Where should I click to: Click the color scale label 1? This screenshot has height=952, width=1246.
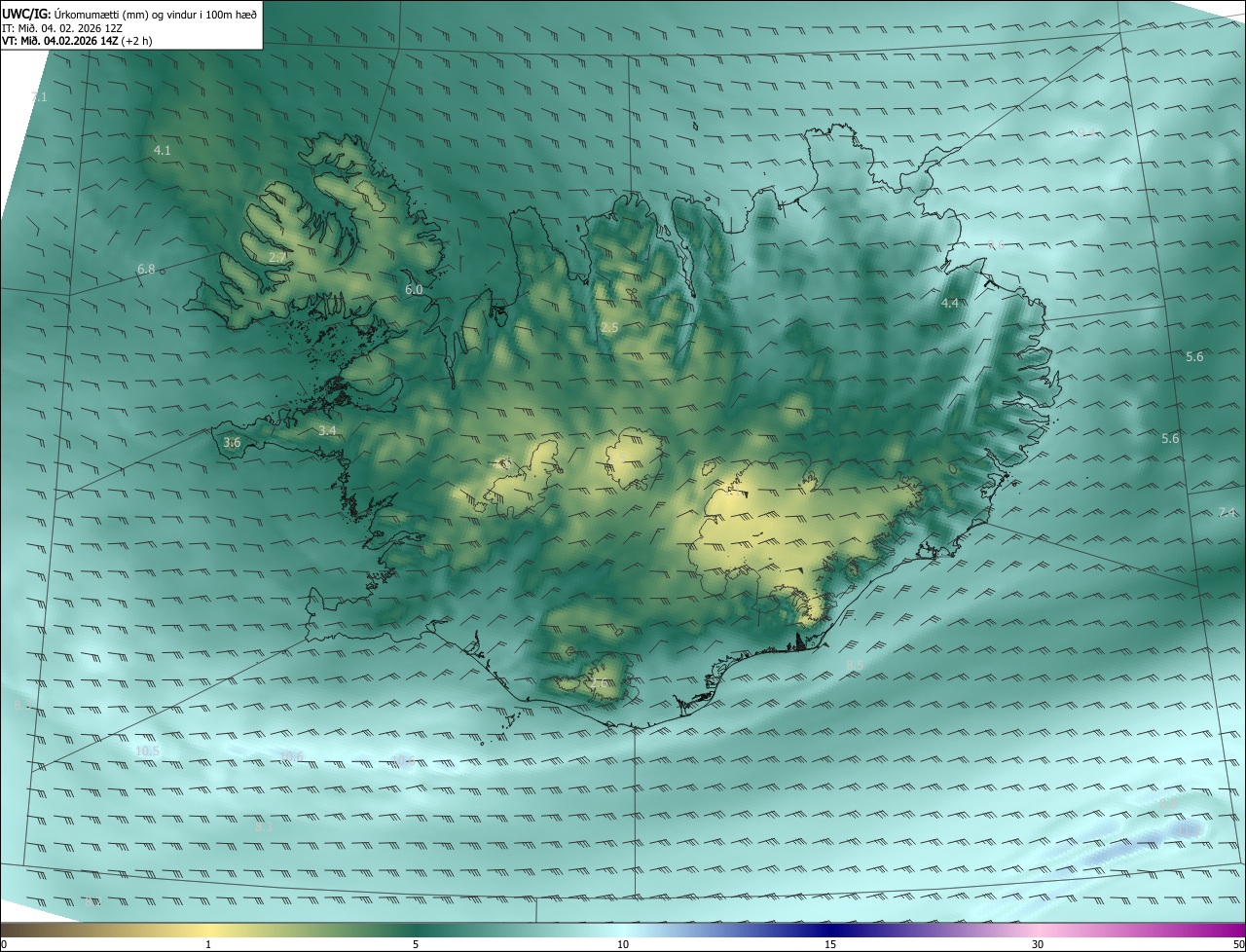click(208, 944)
